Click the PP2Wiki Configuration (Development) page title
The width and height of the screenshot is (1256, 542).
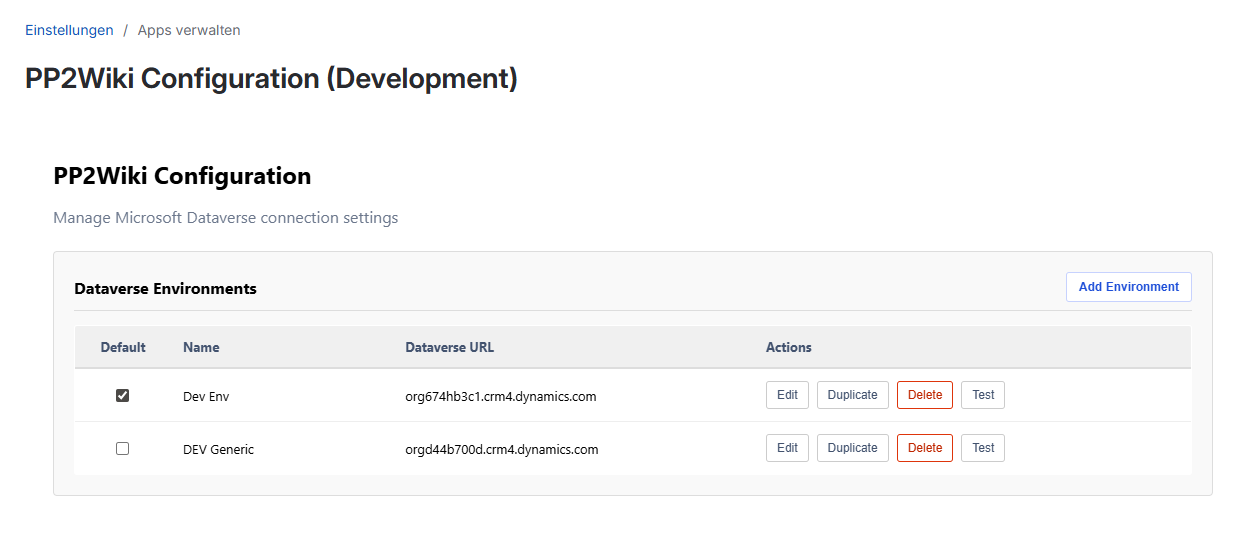(271, 79)
